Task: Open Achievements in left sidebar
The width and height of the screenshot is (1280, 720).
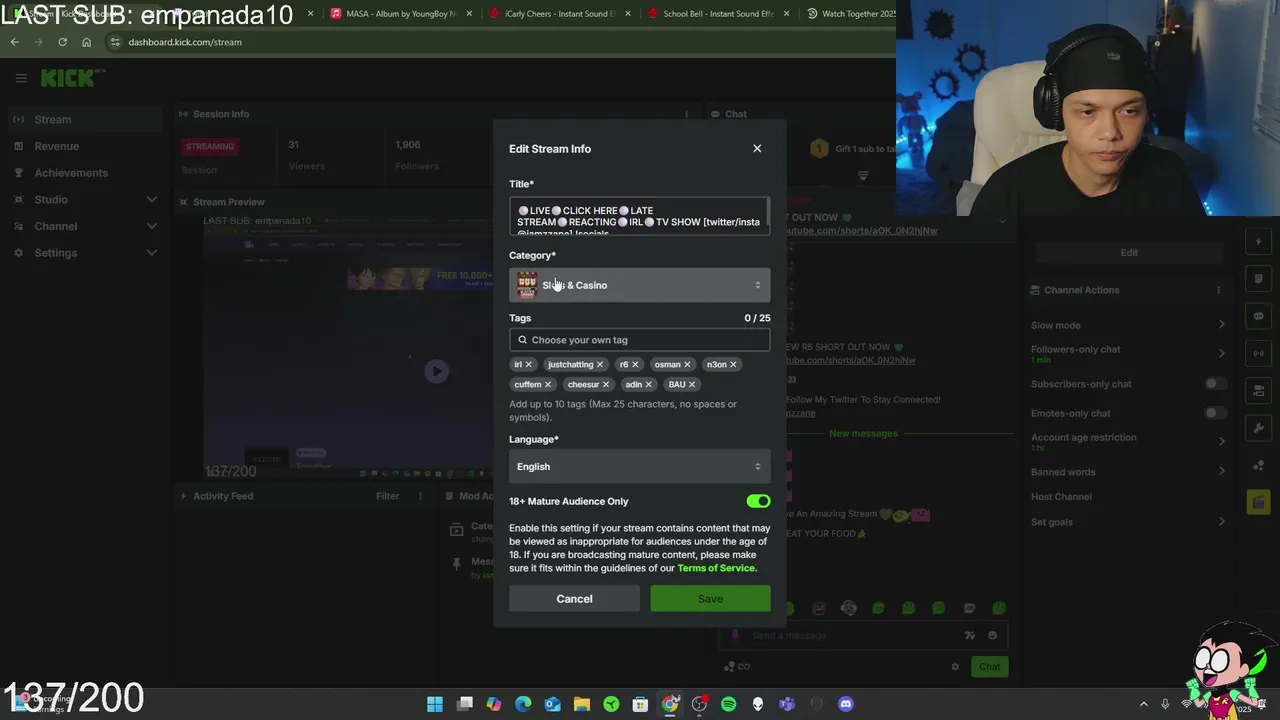Action: [x=84, y=173]
